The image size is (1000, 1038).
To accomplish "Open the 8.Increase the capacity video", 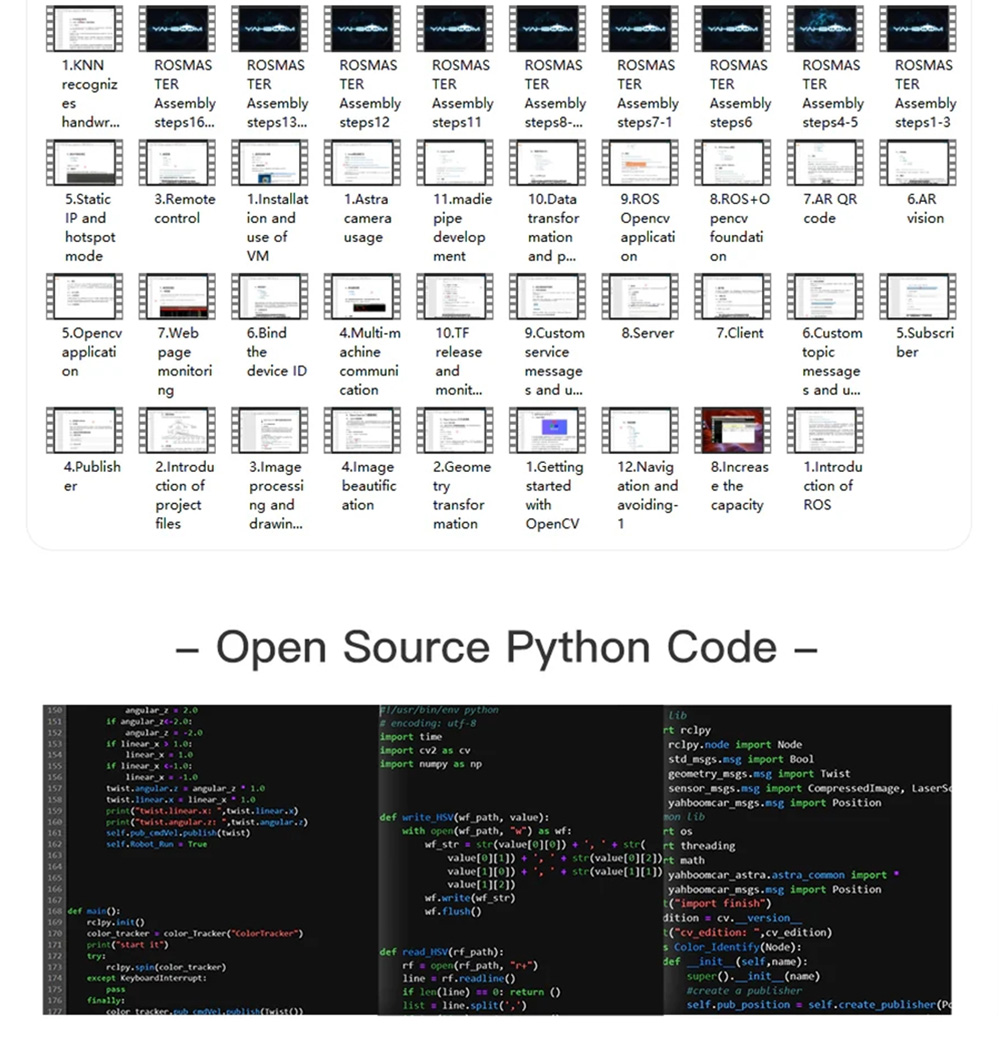I will 732,431.
